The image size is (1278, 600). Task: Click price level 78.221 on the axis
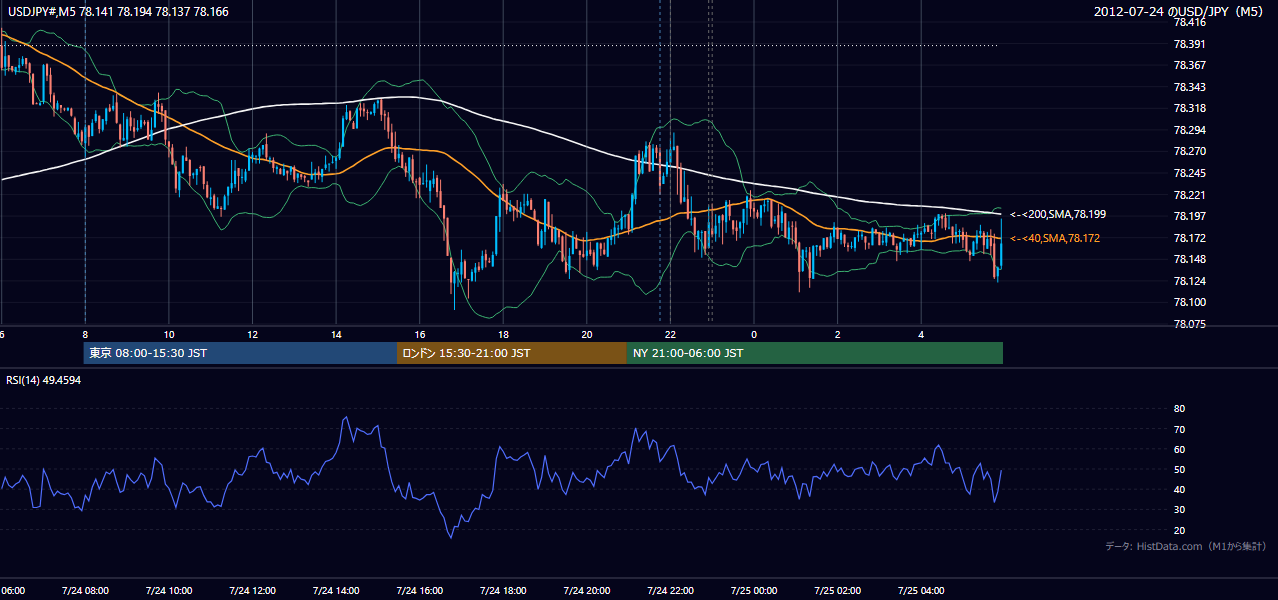pos(1188,195)
